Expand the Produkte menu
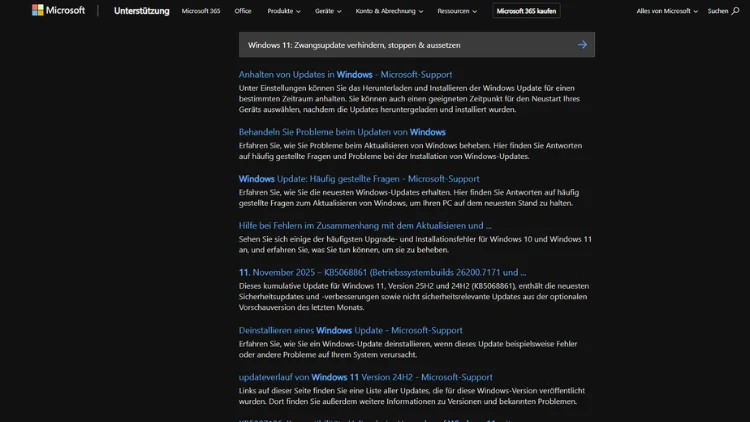750x422 pixels. click(x=284, y=11)
